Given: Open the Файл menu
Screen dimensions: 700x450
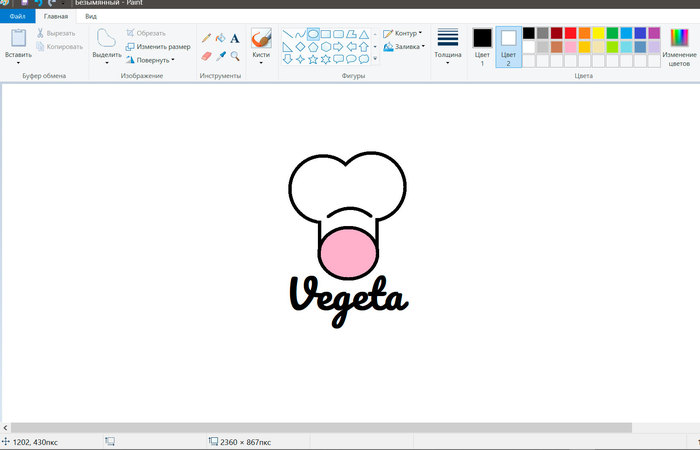Looking at the screenshot, I should click(x=17, y=17).
